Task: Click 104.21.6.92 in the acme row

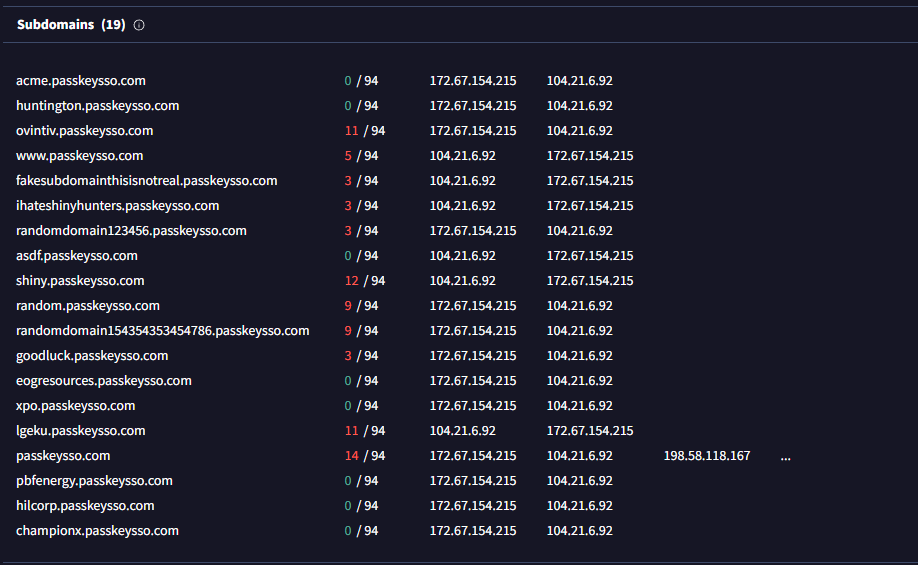Action: click(580, 81)
